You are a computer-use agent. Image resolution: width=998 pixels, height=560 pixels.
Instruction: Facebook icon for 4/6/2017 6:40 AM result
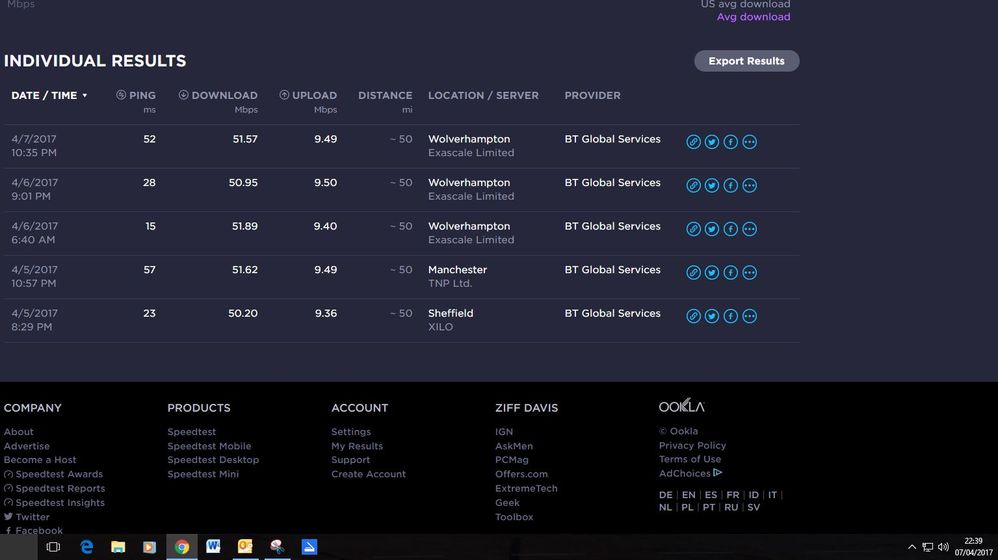pos(731,229)
